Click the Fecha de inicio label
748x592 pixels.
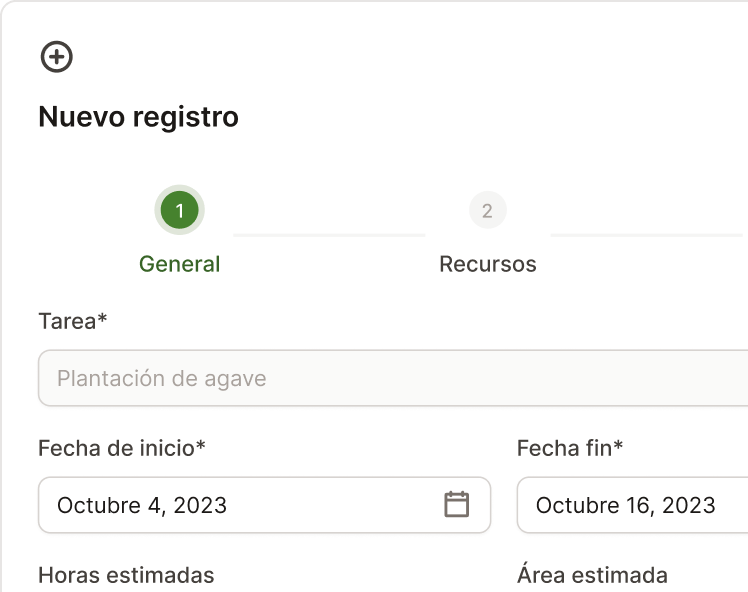[116, 448]
